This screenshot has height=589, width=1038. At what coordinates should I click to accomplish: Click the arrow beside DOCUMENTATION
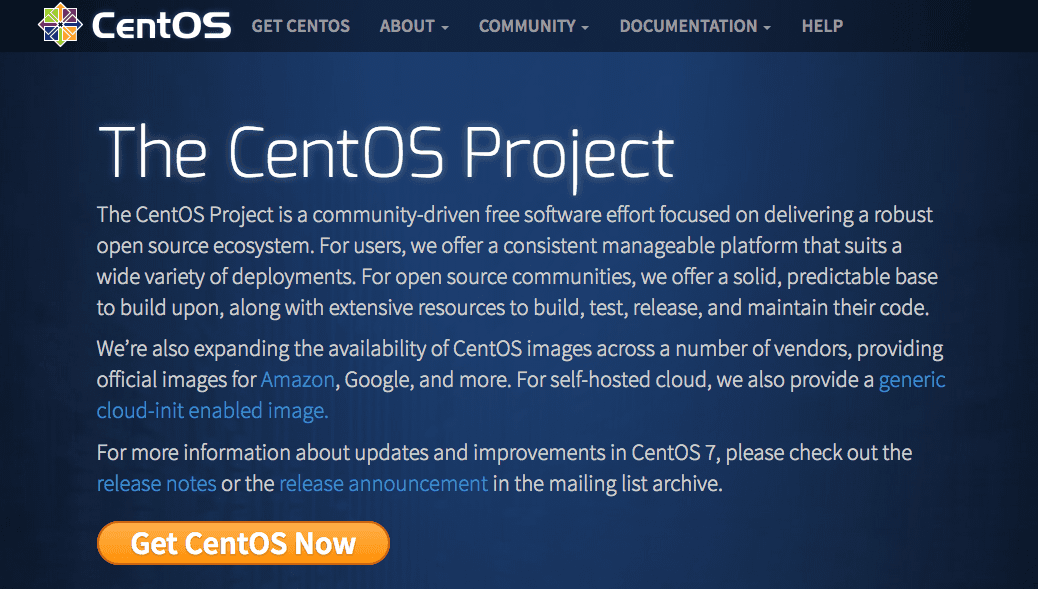click(767, 28)
